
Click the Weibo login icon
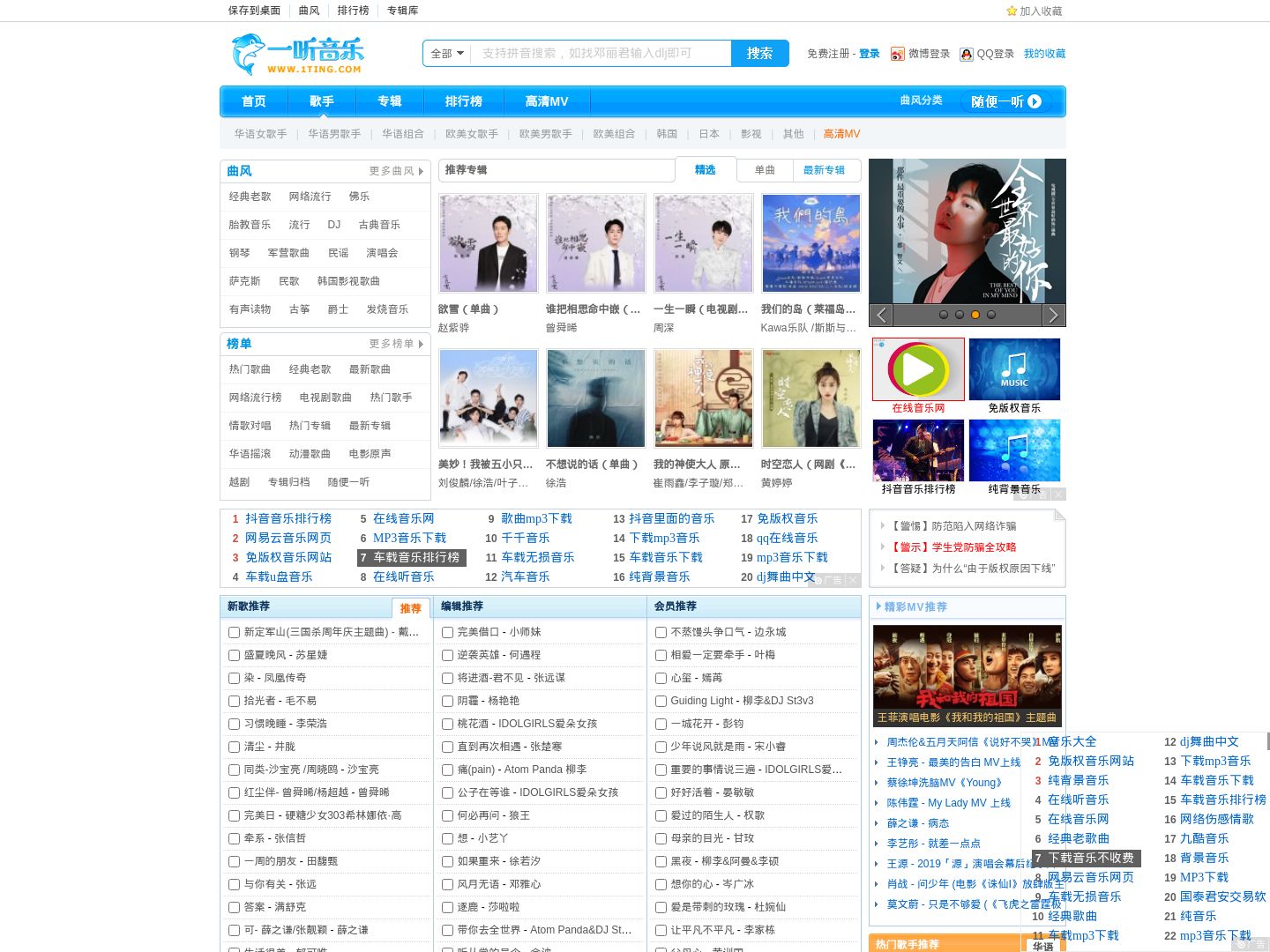[898, 54]
